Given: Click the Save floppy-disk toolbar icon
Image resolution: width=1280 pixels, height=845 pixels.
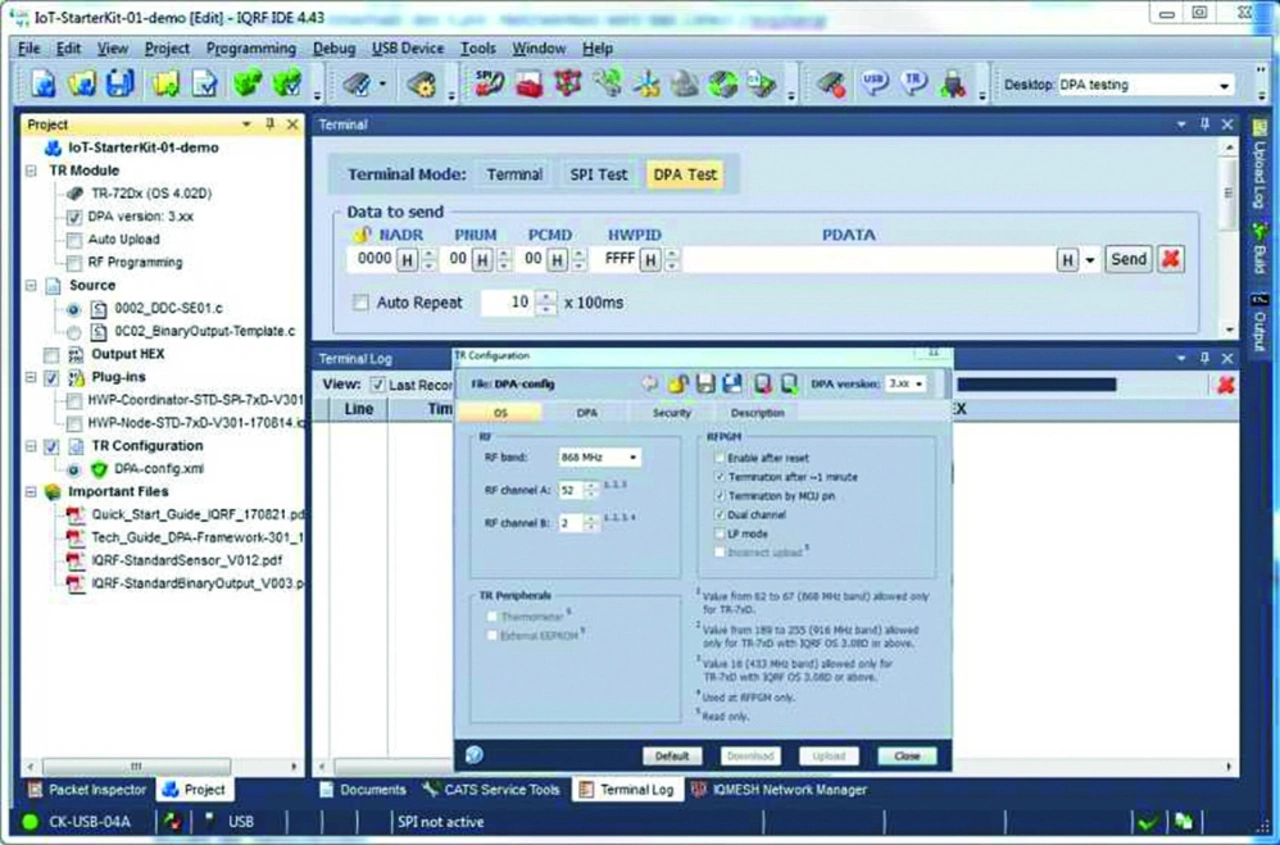Looking at the screenshot, I should coord(119,85).
